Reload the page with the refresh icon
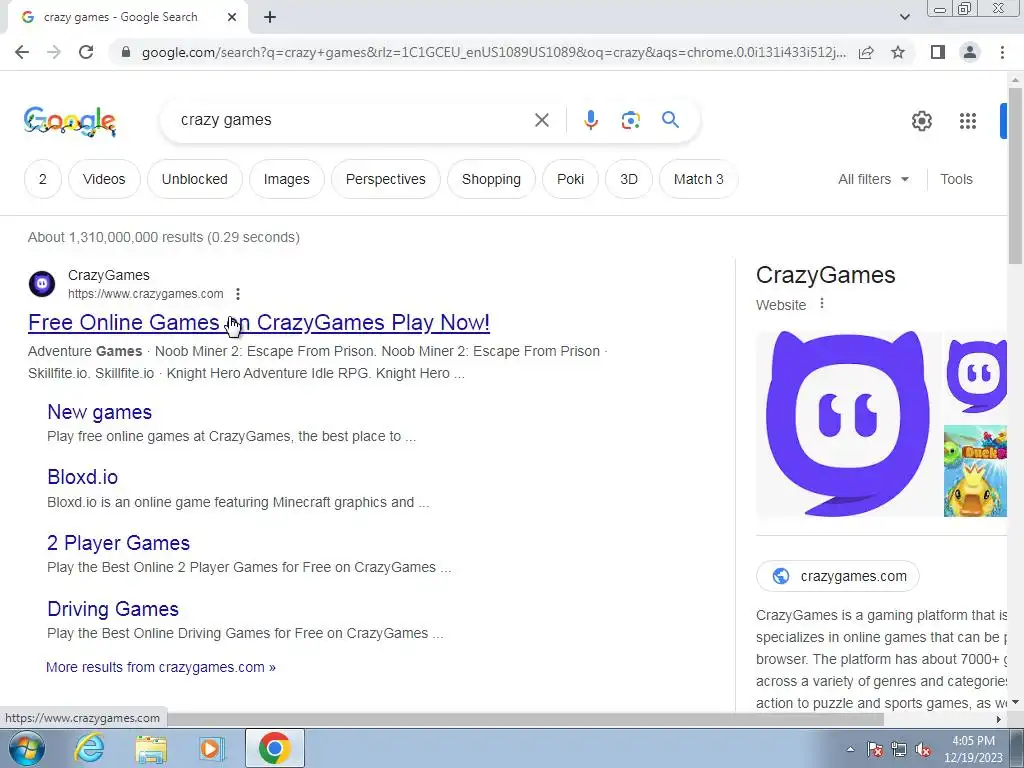This screenshot has height=768, width=1024. click(86, 52)
